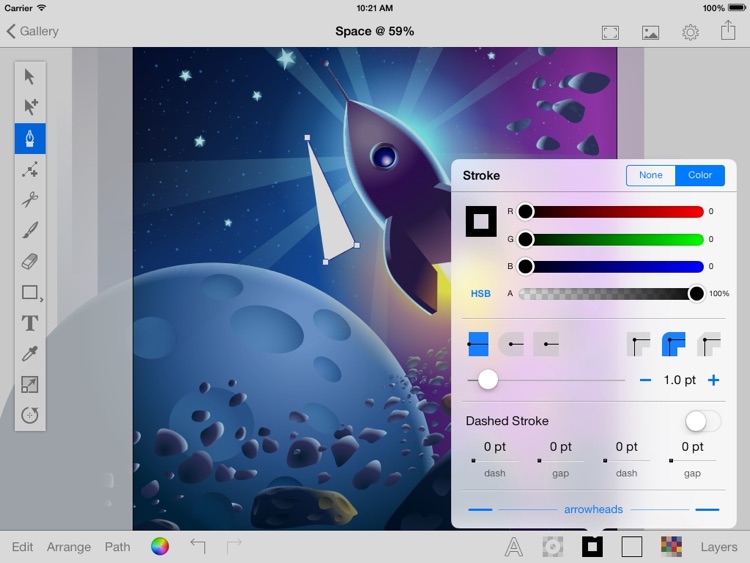Choose the bevel line join
The width and height of the screenshot is (750, 563).
coord(708,344)
